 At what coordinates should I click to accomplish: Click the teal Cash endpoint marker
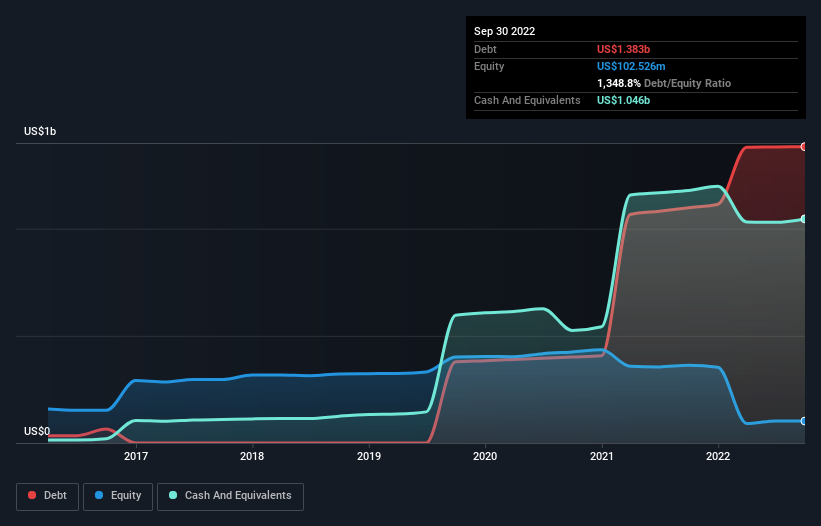(804, 219)
